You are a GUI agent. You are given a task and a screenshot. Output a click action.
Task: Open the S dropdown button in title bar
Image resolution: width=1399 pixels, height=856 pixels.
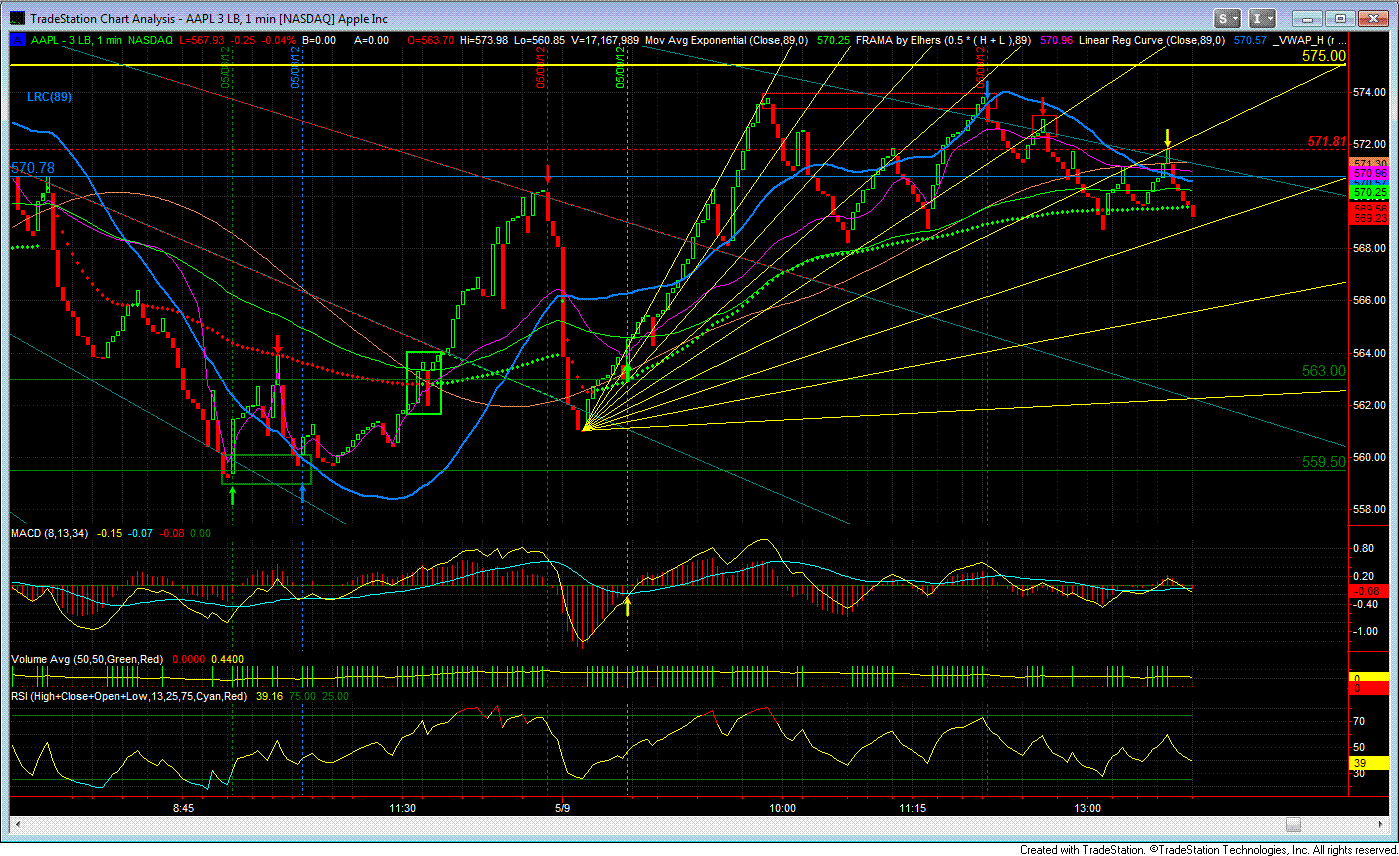1228,18
